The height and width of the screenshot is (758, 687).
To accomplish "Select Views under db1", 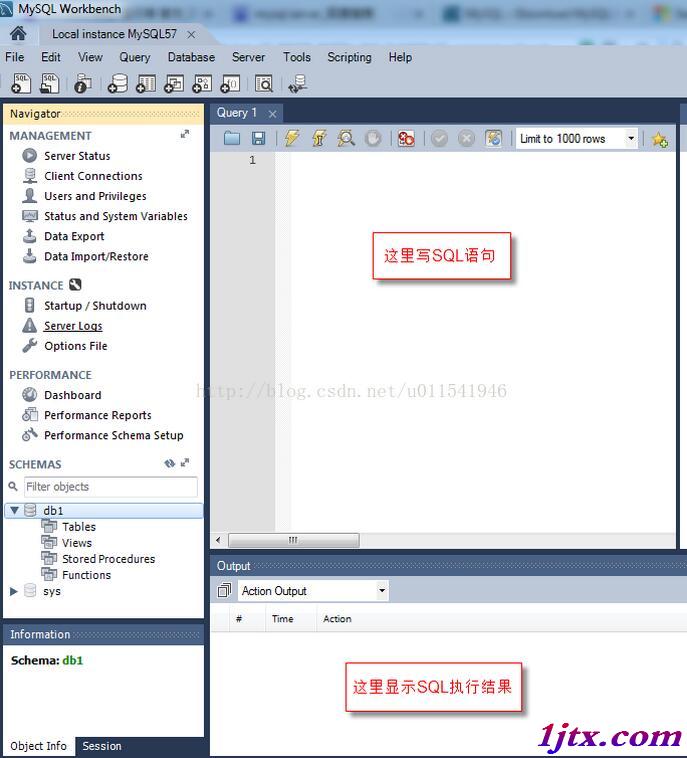I will [x=77, y=543].
